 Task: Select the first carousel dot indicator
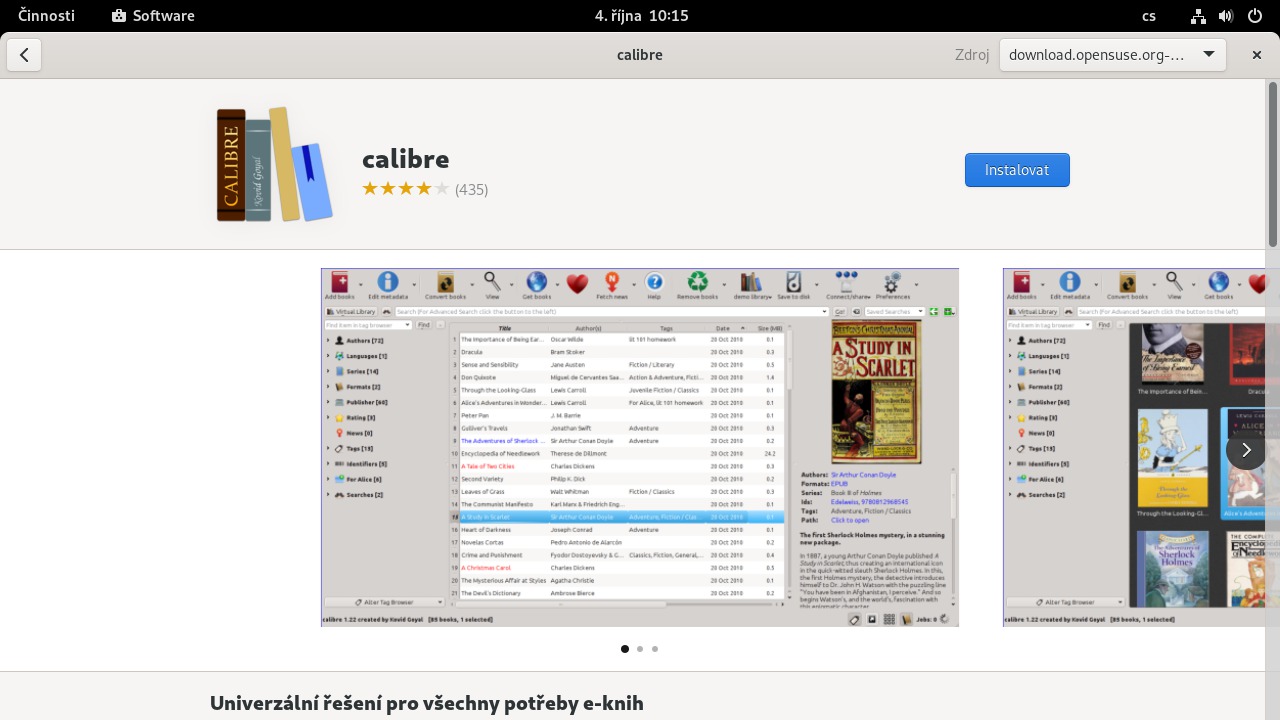point(625,649)
